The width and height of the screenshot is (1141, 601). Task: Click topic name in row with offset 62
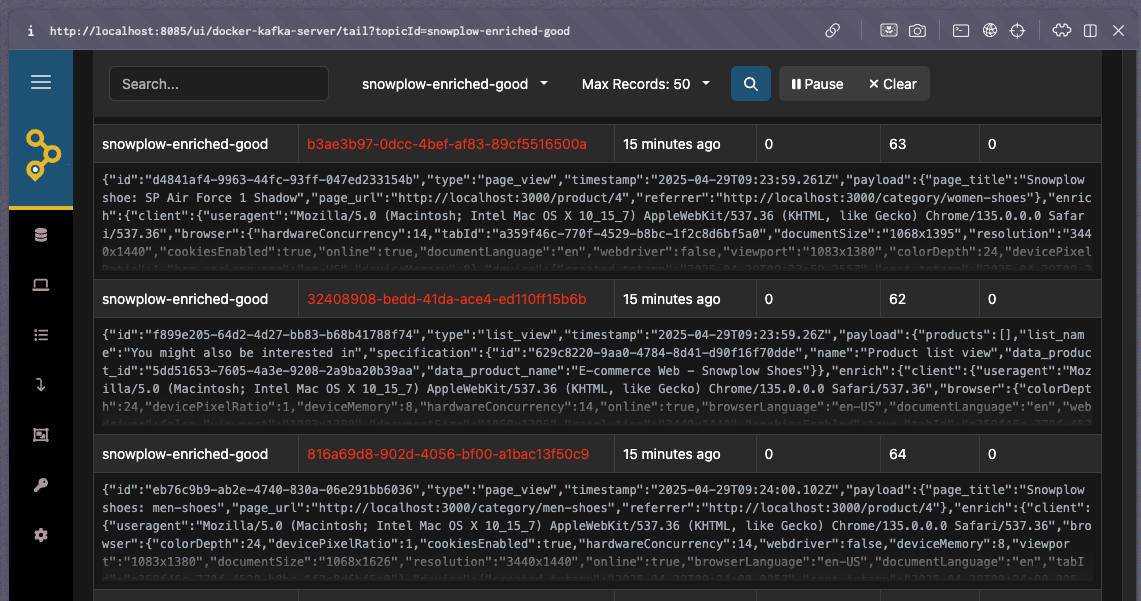pyautogui.click(x=185, y=299)
